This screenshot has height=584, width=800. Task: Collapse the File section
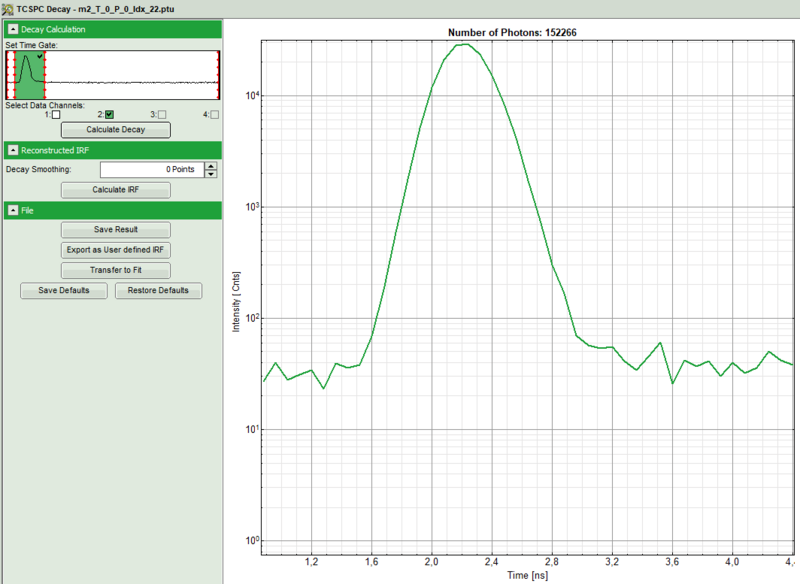[13, 210]
